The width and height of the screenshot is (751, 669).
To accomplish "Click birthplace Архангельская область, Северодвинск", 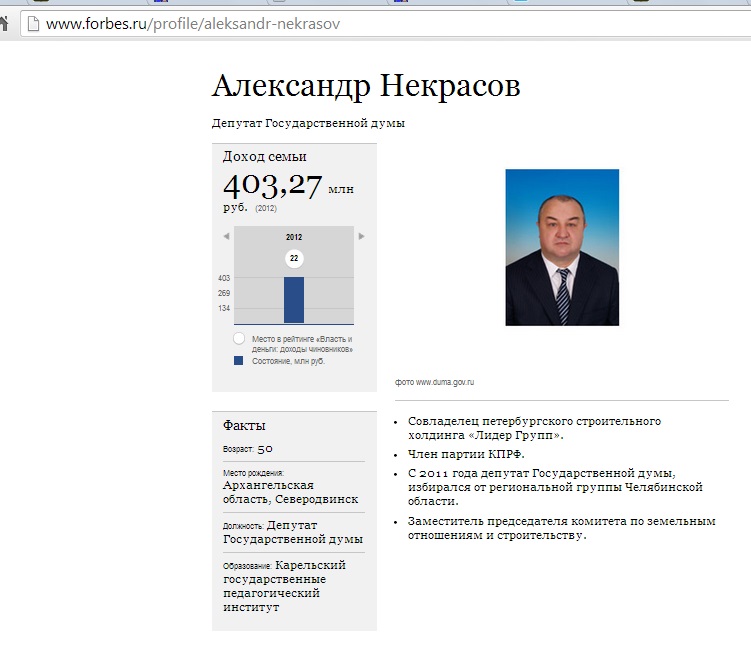I will click(x=290, y=492).
